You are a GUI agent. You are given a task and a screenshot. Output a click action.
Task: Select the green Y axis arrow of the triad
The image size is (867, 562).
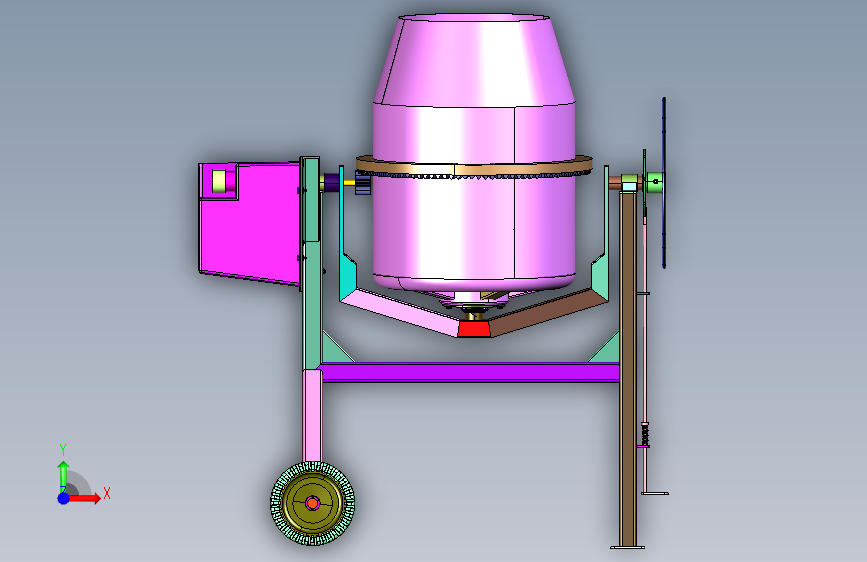[64, 476]
